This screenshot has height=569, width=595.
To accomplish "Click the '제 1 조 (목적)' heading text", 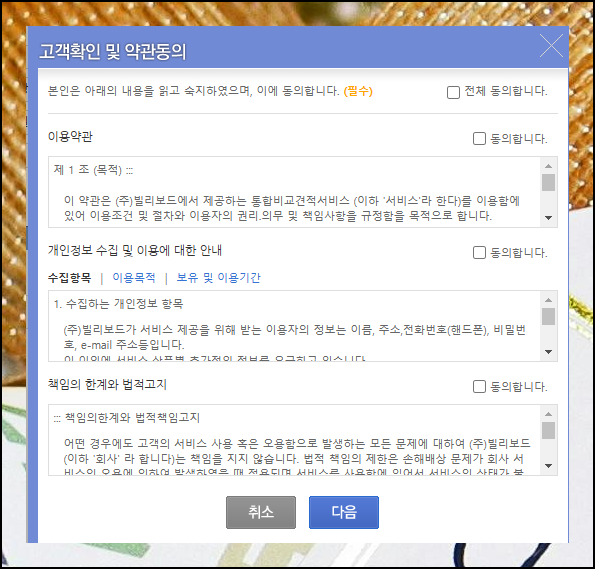I will coord(88,170).
